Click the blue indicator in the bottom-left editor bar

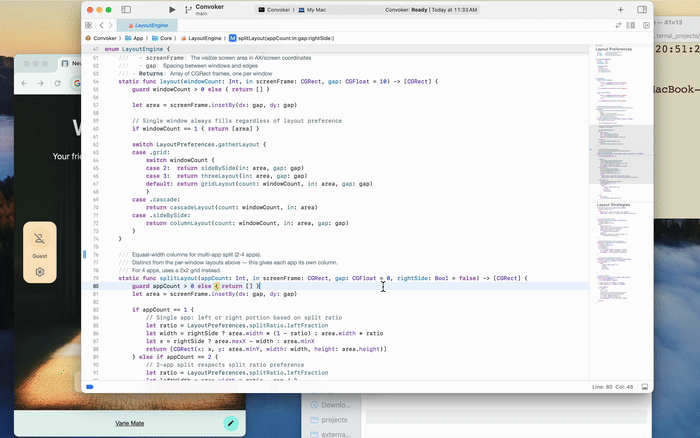(x=90, y=387)
